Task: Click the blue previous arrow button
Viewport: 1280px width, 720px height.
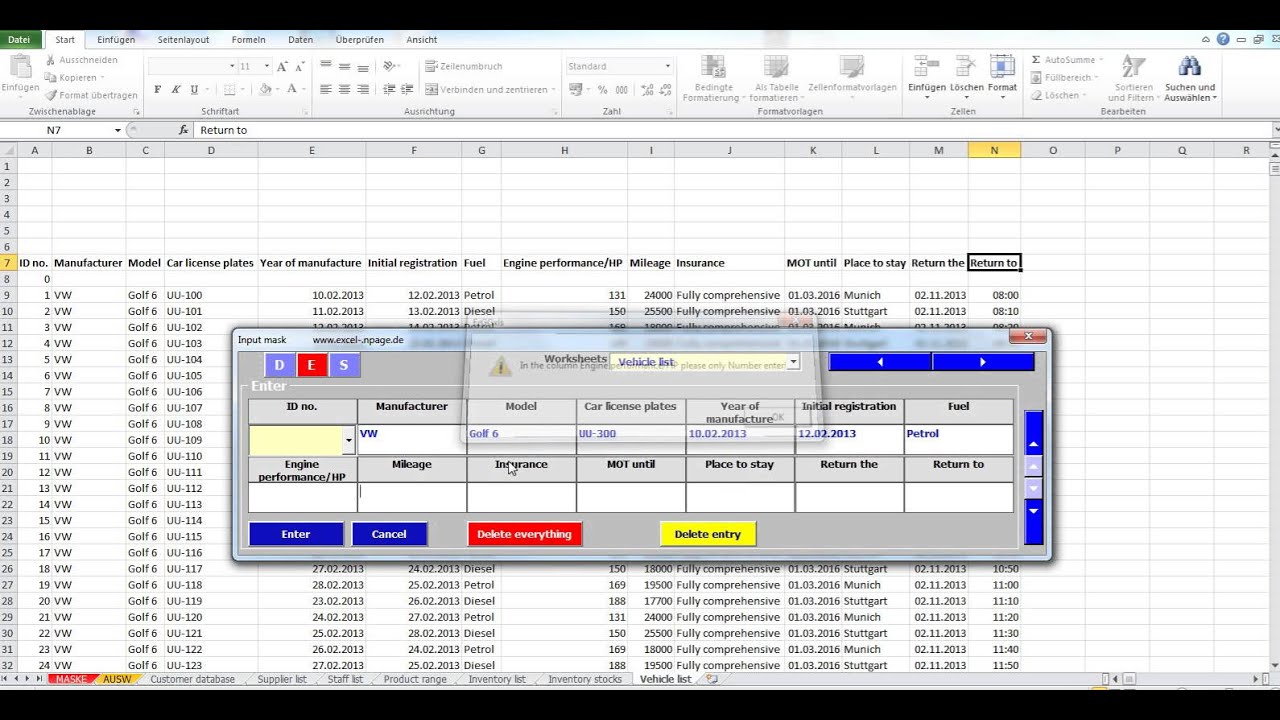Action: pos(880,362)
